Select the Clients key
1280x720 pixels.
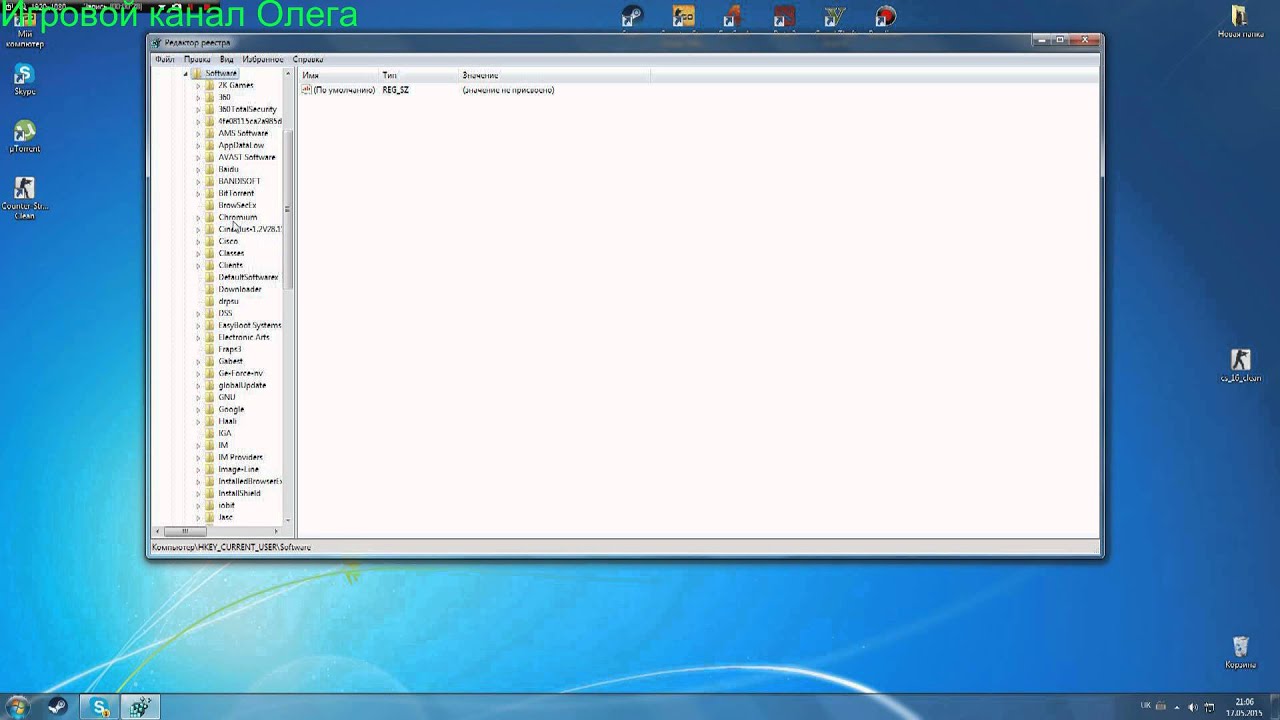coord(230,265)
